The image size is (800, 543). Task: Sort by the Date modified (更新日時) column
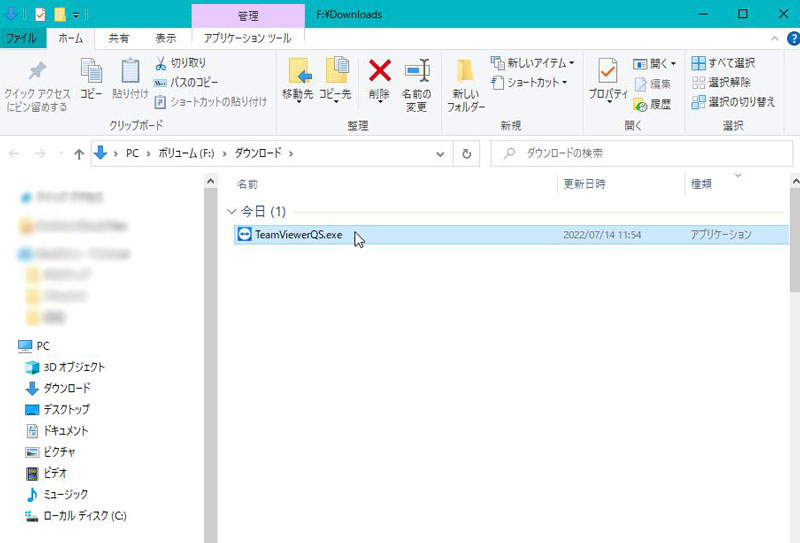(x=585, y=184)
